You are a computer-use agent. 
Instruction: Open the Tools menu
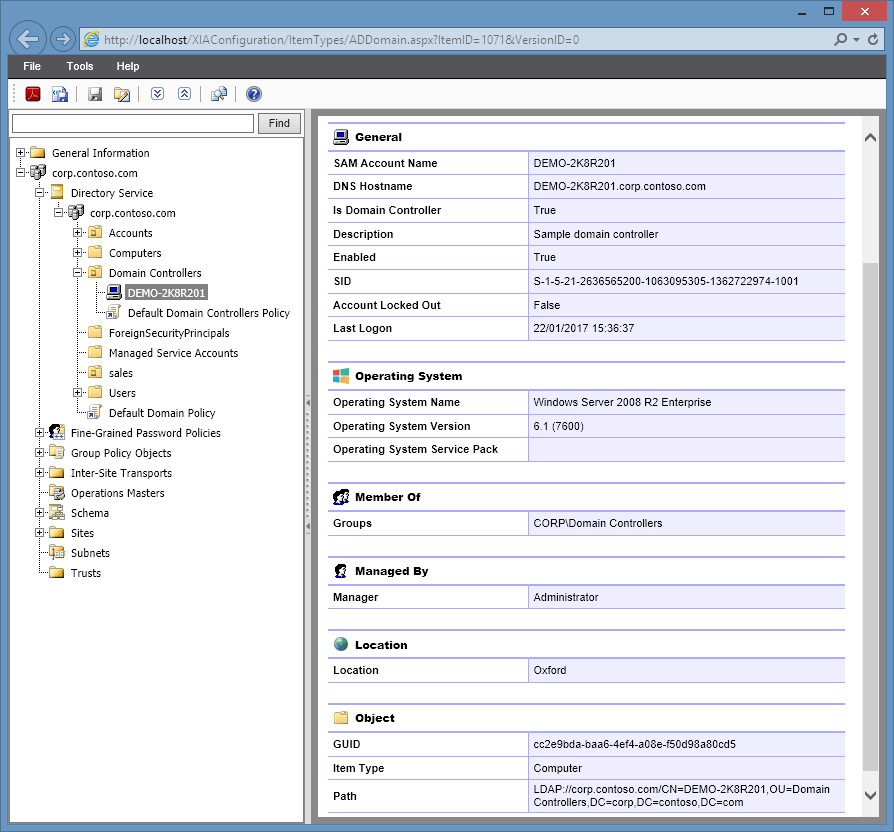80,66
